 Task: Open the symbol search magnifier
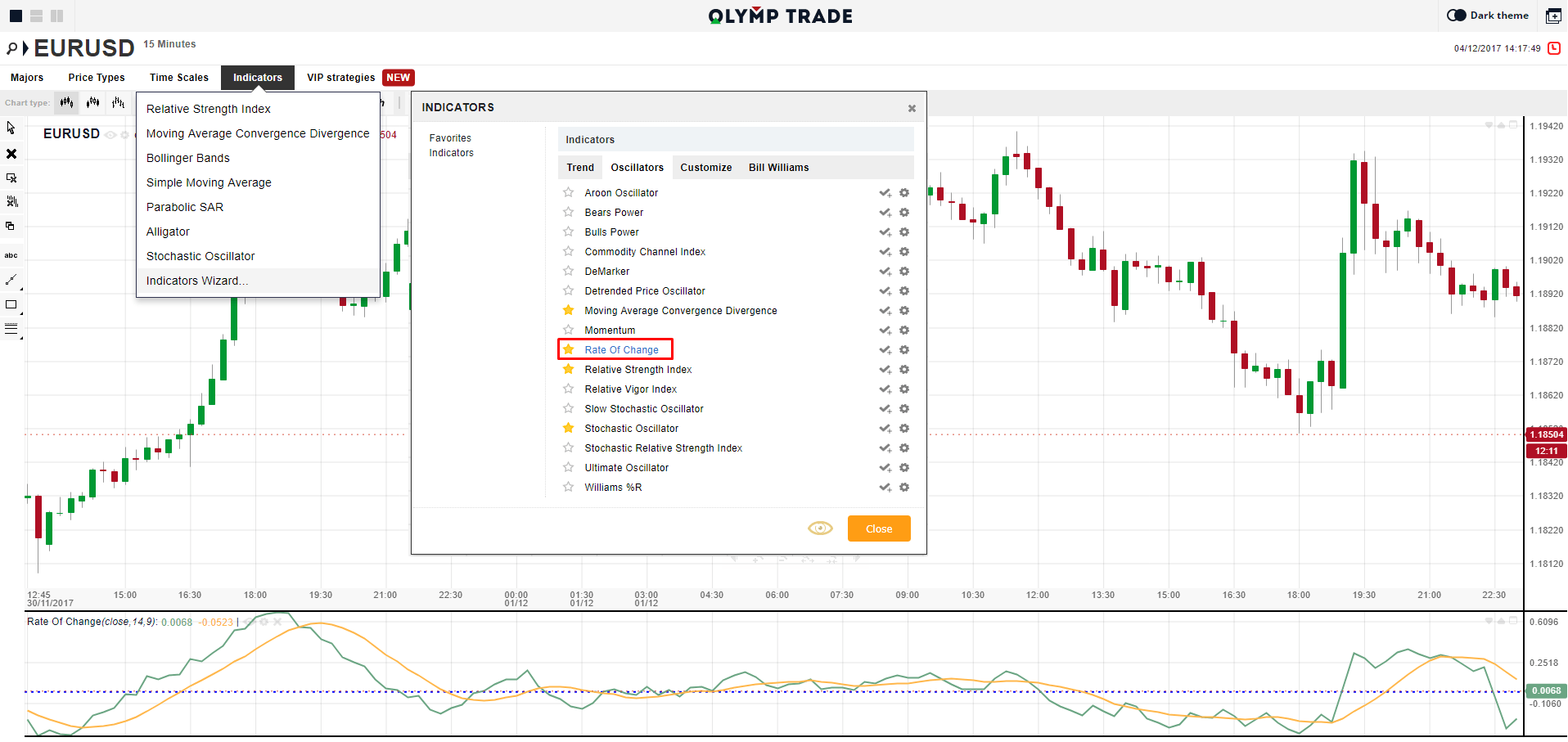12,49
